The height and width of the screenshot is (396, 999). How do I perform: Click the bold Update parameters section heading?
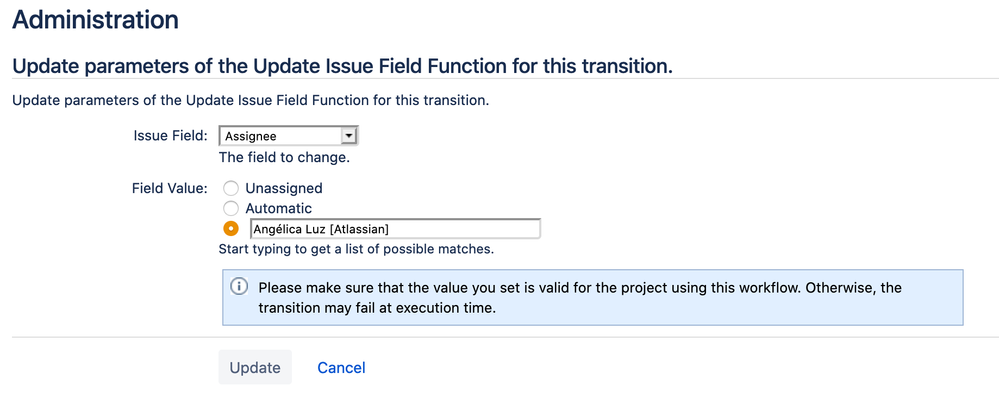coord(343,66)
